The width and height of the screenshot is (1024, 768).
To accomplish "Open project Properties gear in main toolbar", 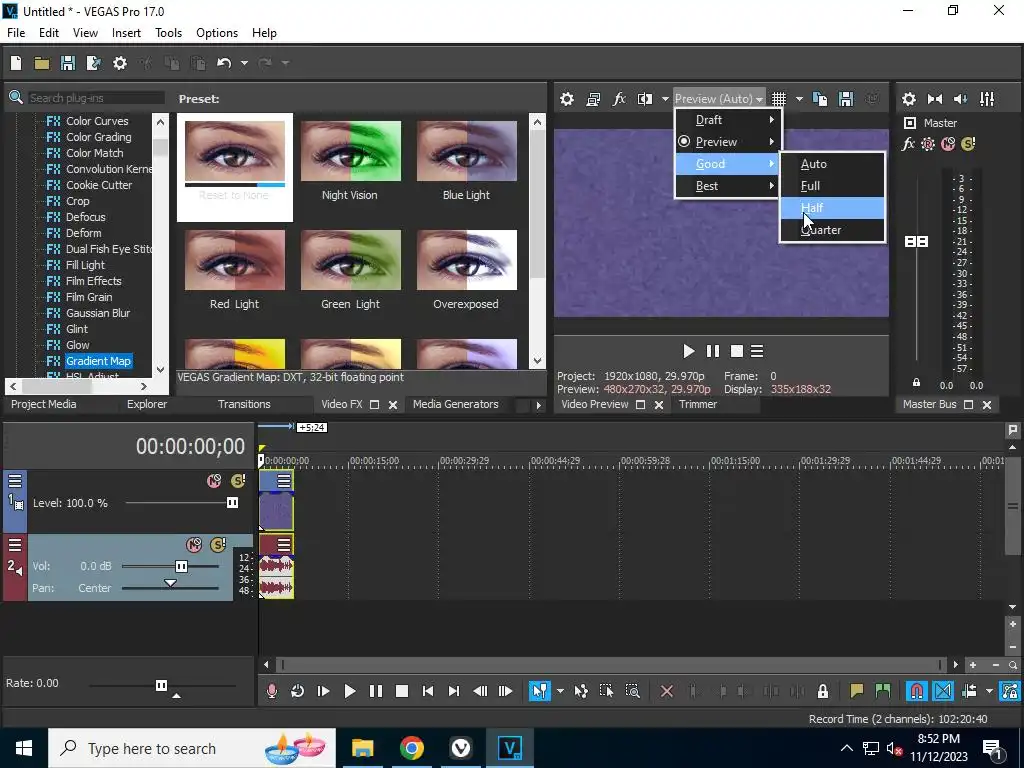I will point(120,63).
